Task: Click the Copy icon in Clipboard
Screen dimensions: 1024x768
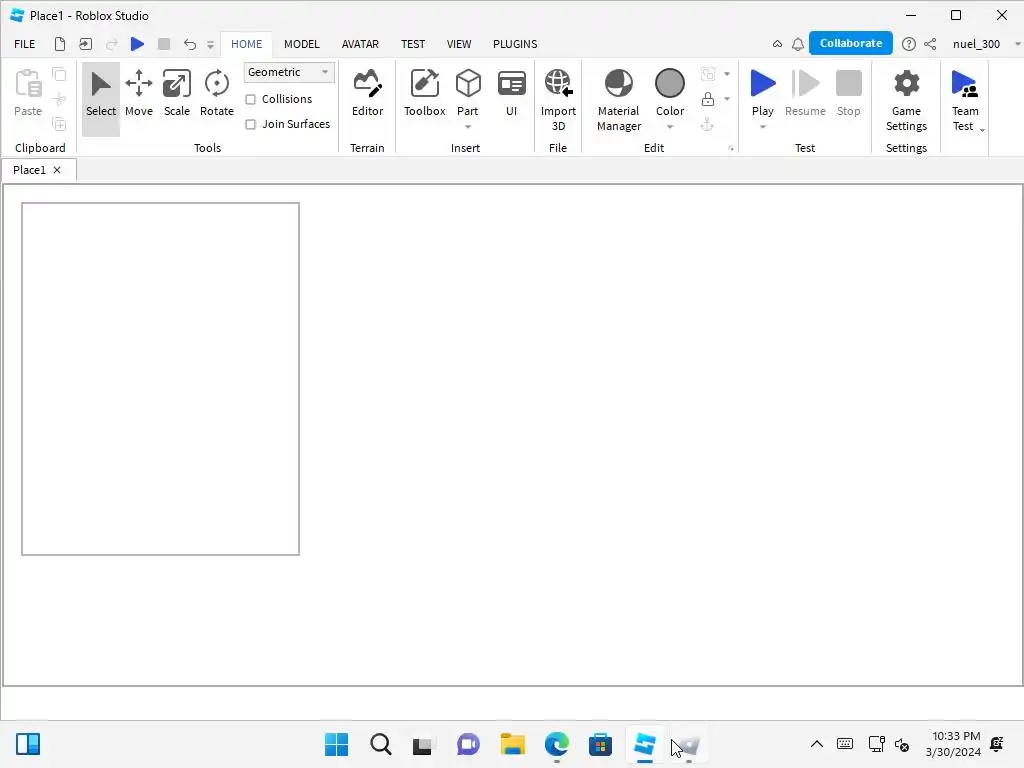Action: tap(59, 74)
